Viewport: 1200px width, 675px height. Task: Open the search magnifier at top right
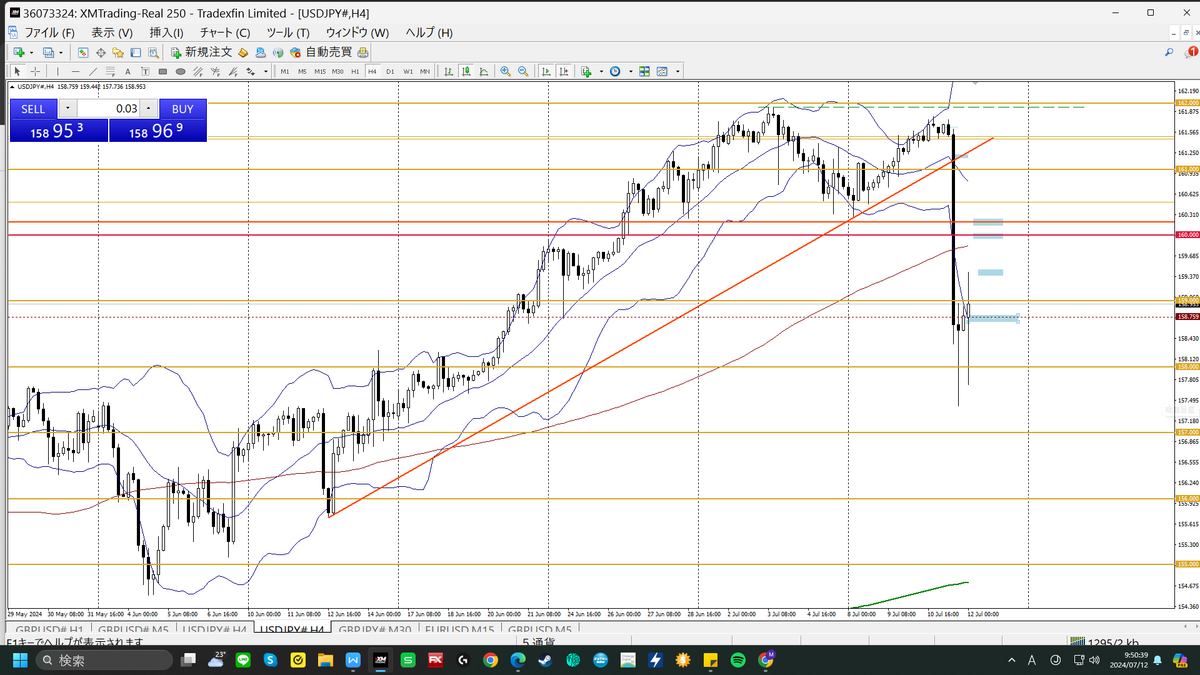[x=1169, y=52]
